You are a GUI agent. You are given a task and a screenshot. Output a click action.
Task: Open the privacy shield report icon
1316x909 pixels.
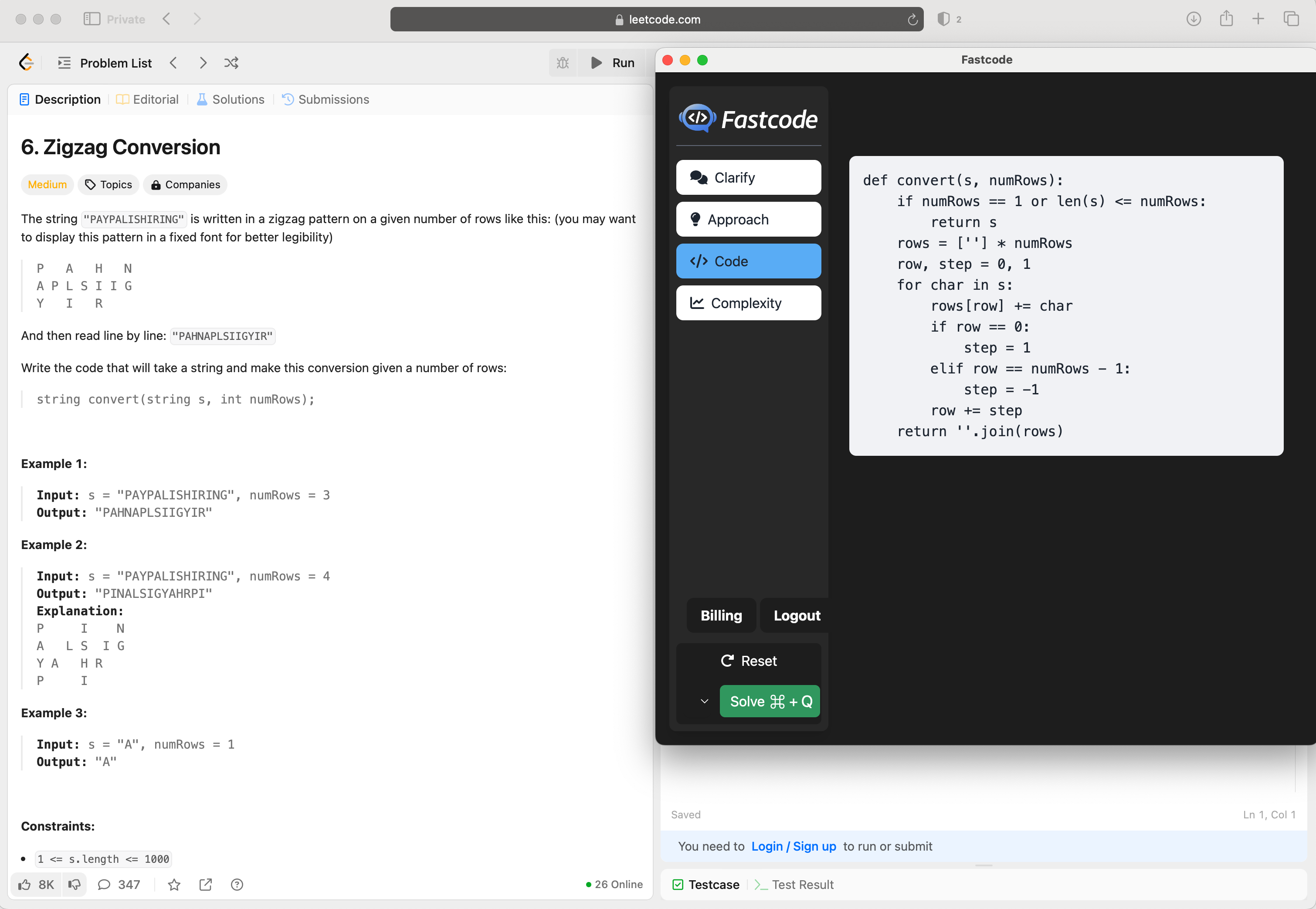tap(943, 19)
